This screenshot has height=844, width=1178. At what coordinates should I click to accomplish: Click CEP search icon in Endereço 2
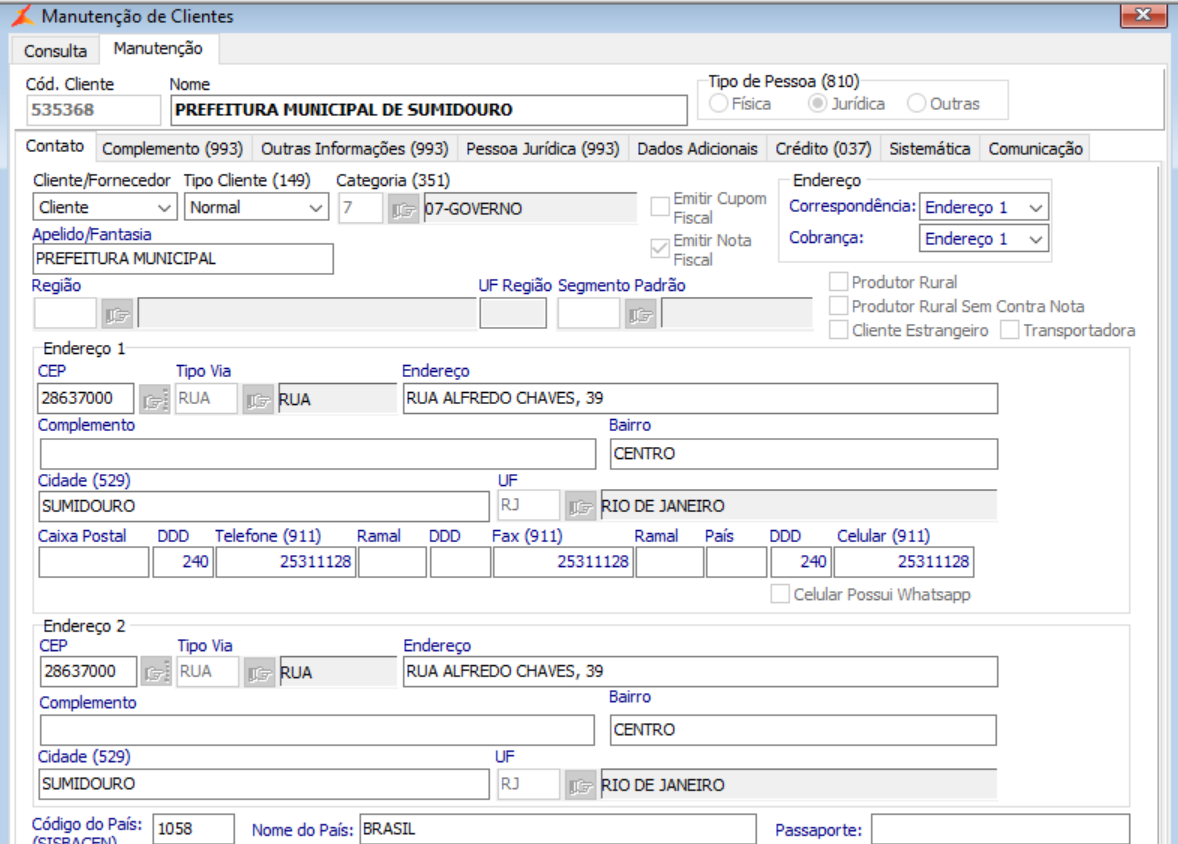(x=156, y=672)
